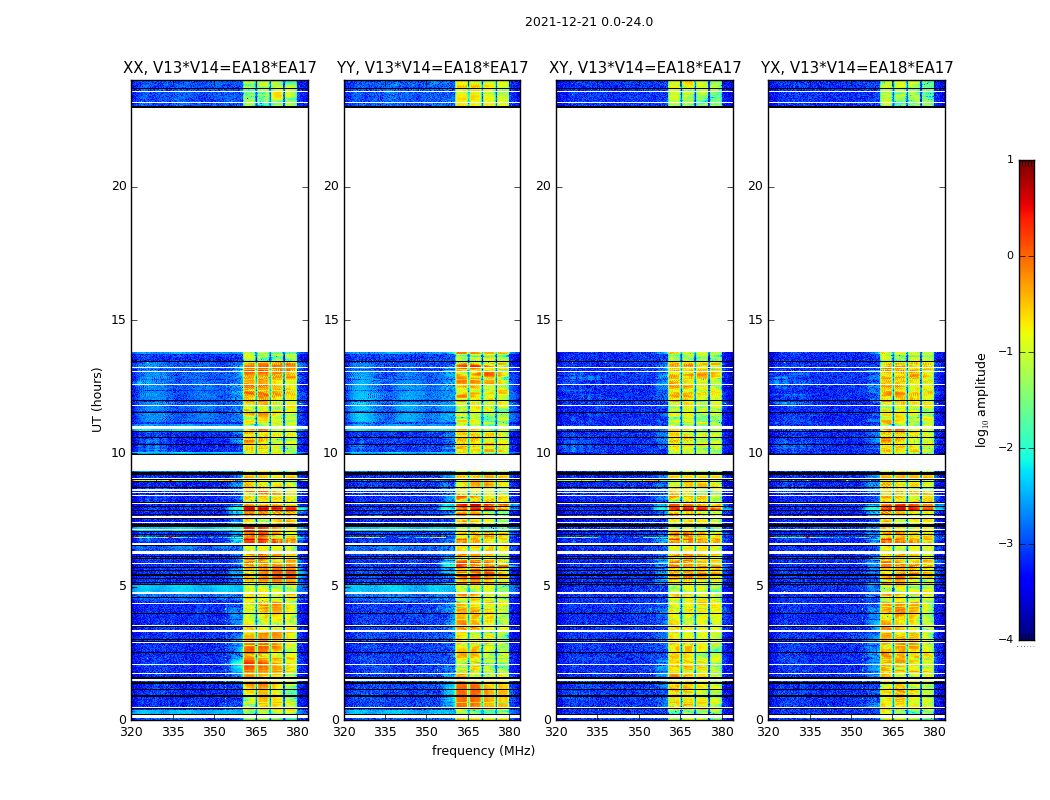
Task: Click colorbar tick label −2
Action: click(1006, 448)
